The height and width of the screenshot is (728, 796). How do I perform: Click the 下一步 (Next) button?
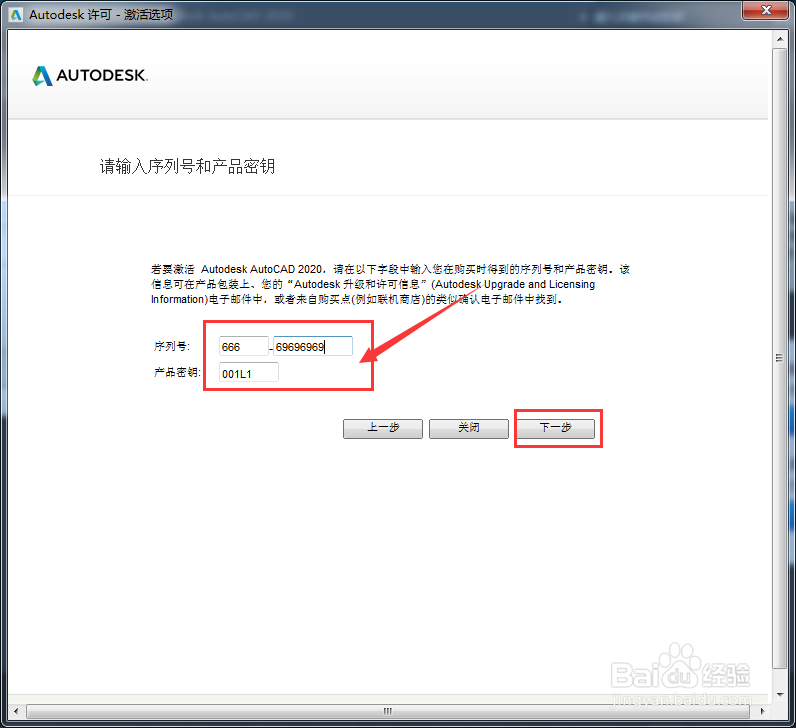click(x=555, y=428)
